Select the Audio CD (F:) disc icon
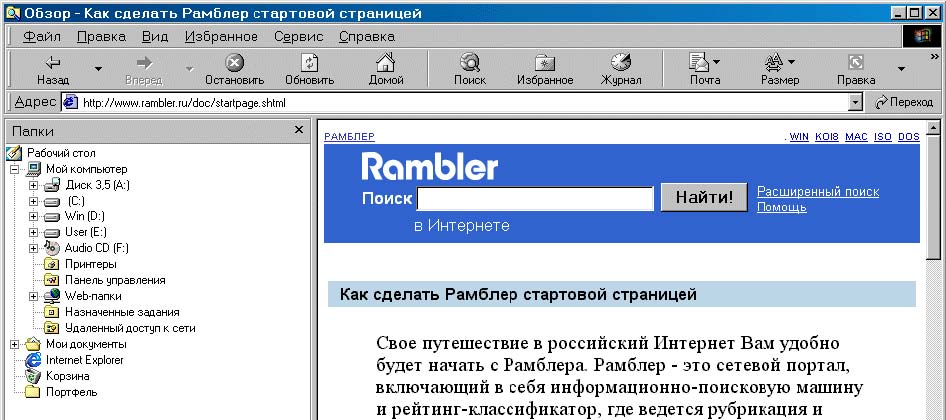 pos(52,247)
